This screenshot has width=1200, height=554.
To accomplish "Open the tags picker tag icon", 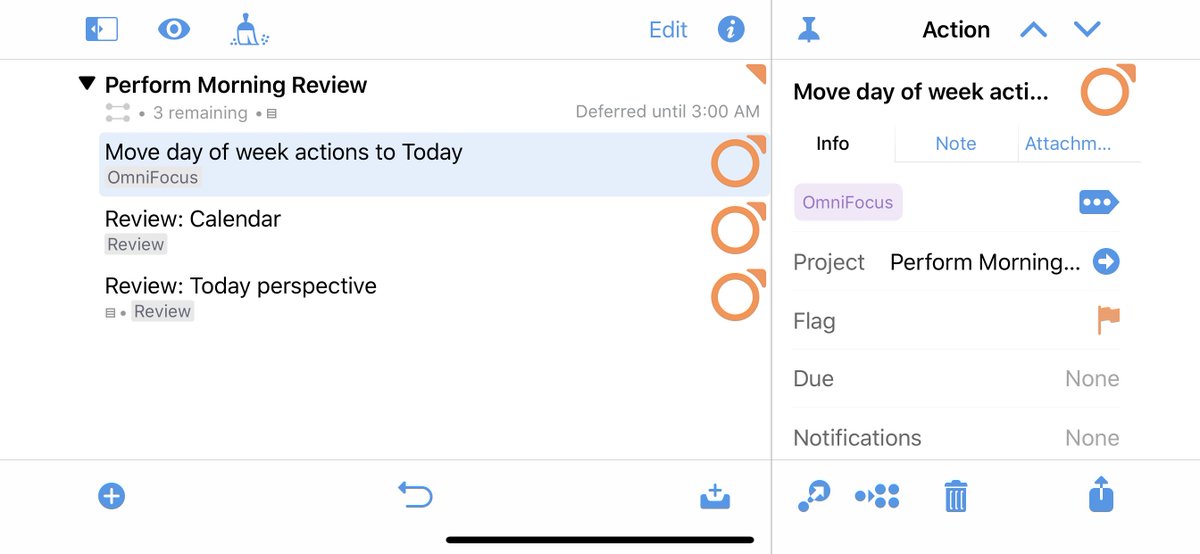I will tap(1099, 202).
